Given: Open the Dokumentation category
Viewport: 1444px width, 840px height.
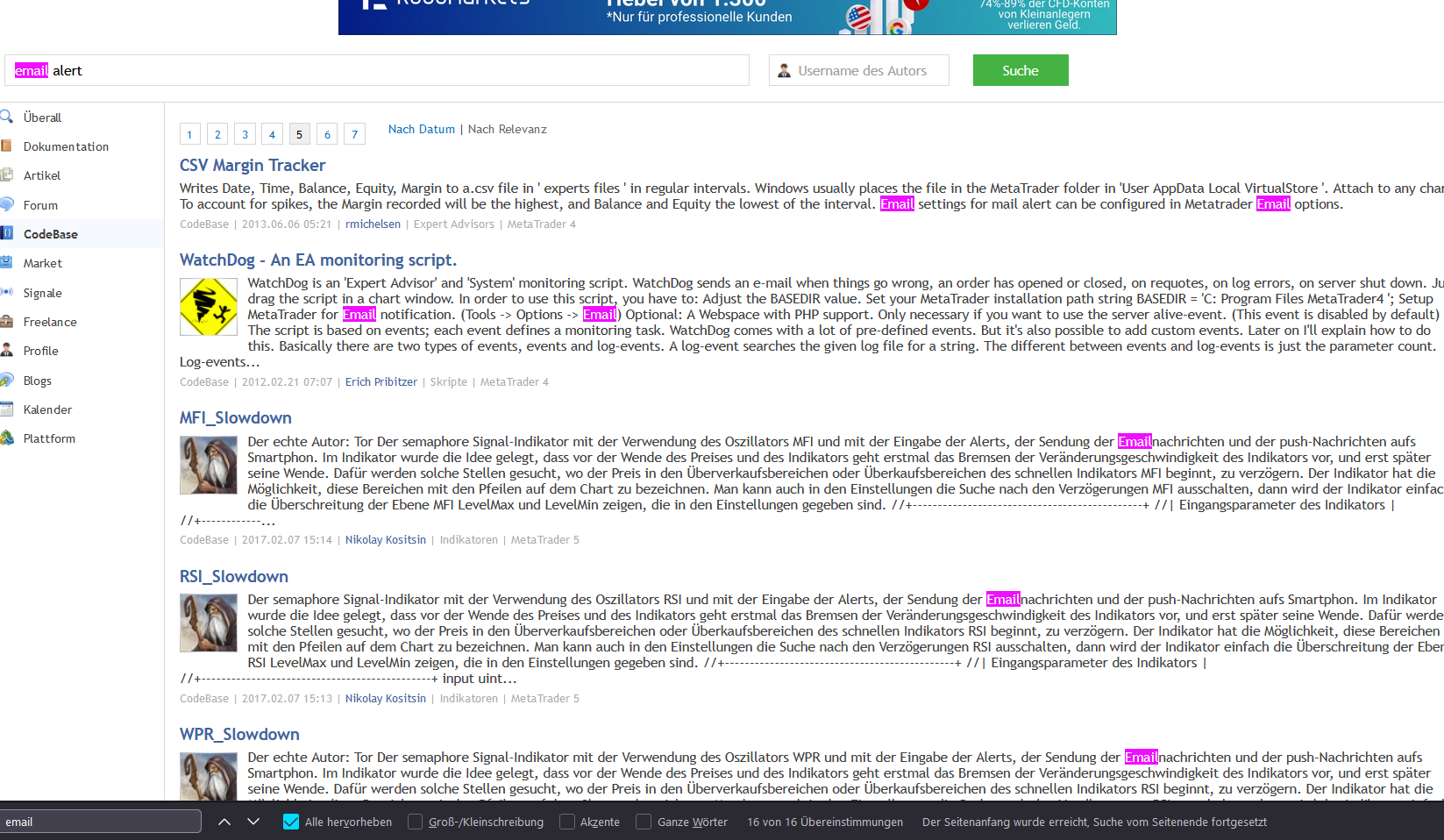Looking at the screenshot, I should point(66,146).
